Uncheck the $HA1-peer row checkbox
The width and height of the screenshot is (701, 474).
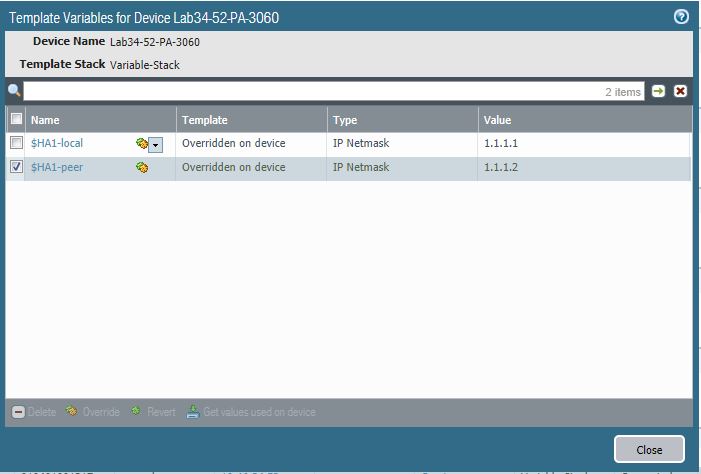[x=16, y=168]
